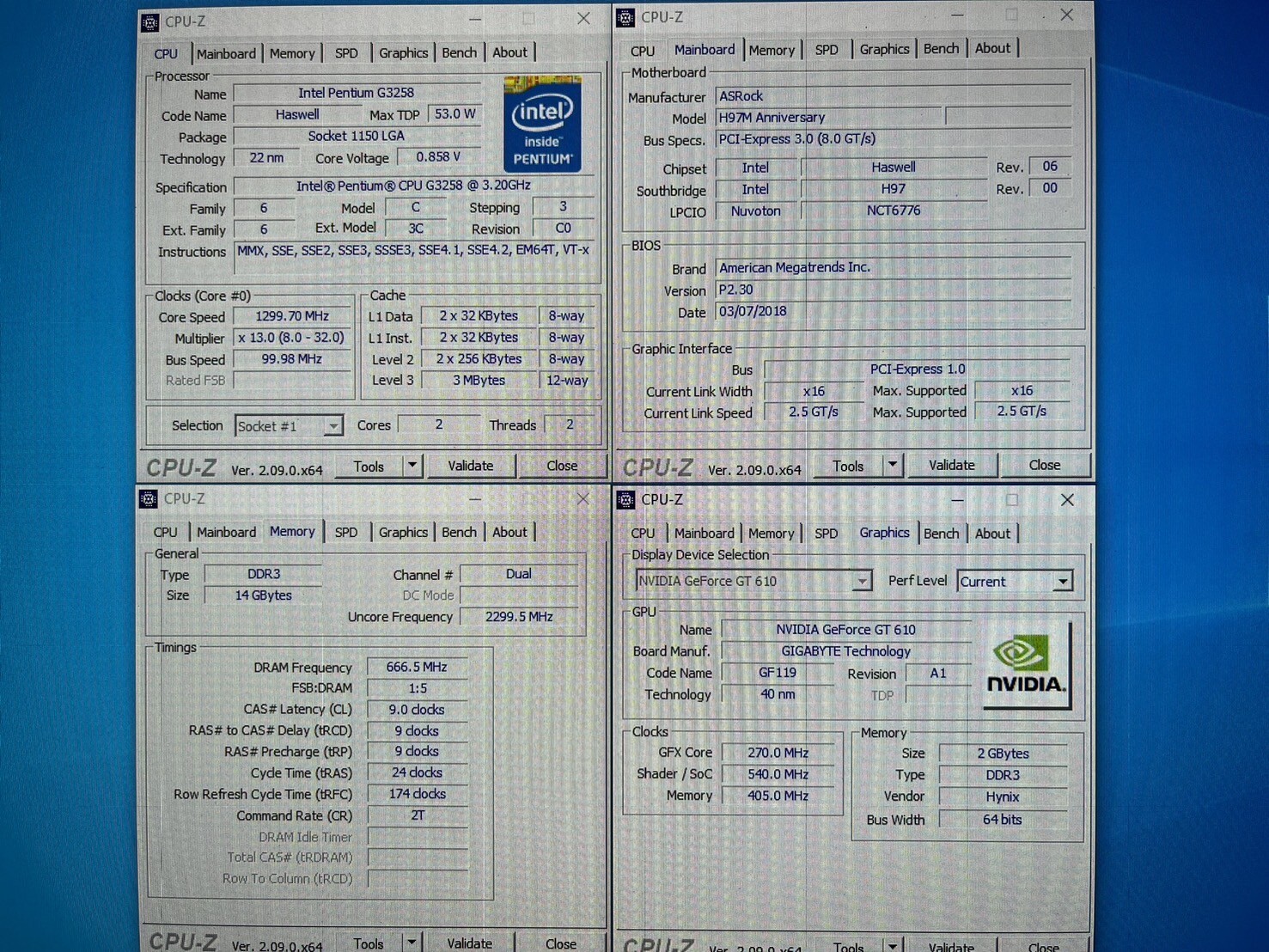1269x952 pixels.
Task: Select Memory tab in Mainboard window
Action: pos(772,51)
